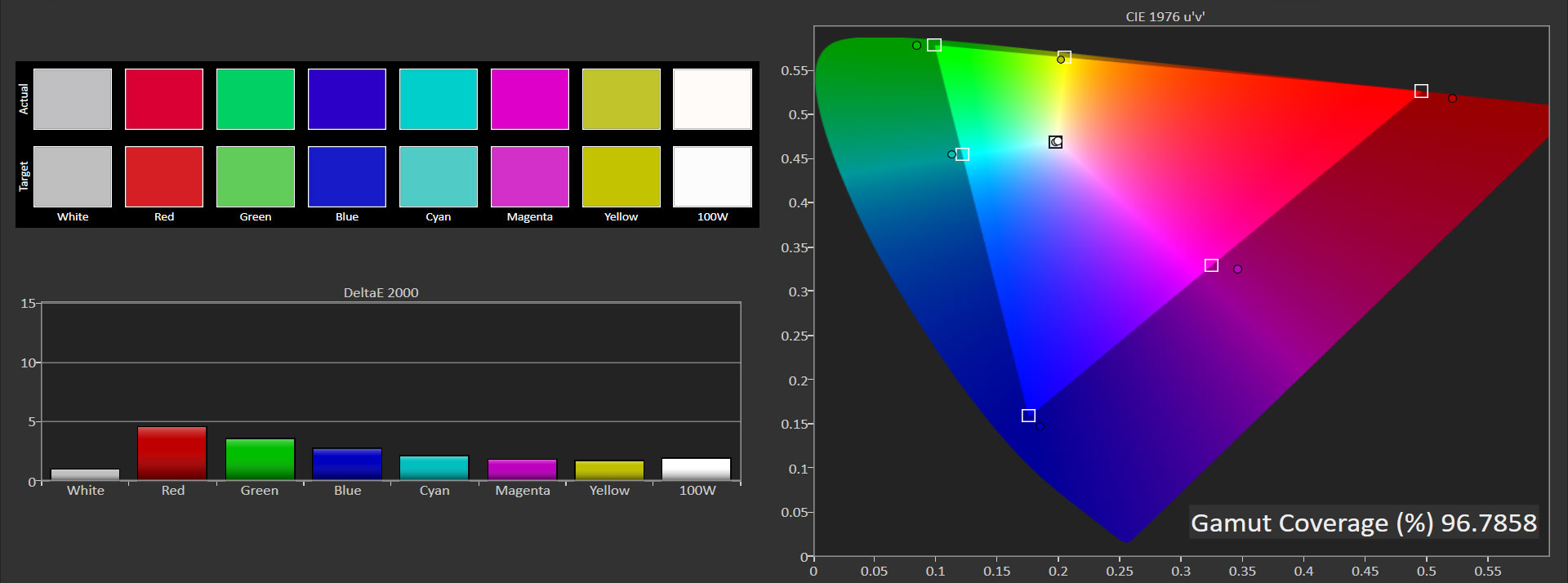Click the CIE 1976 u'v' chart title

click(x=1165, y=16)
